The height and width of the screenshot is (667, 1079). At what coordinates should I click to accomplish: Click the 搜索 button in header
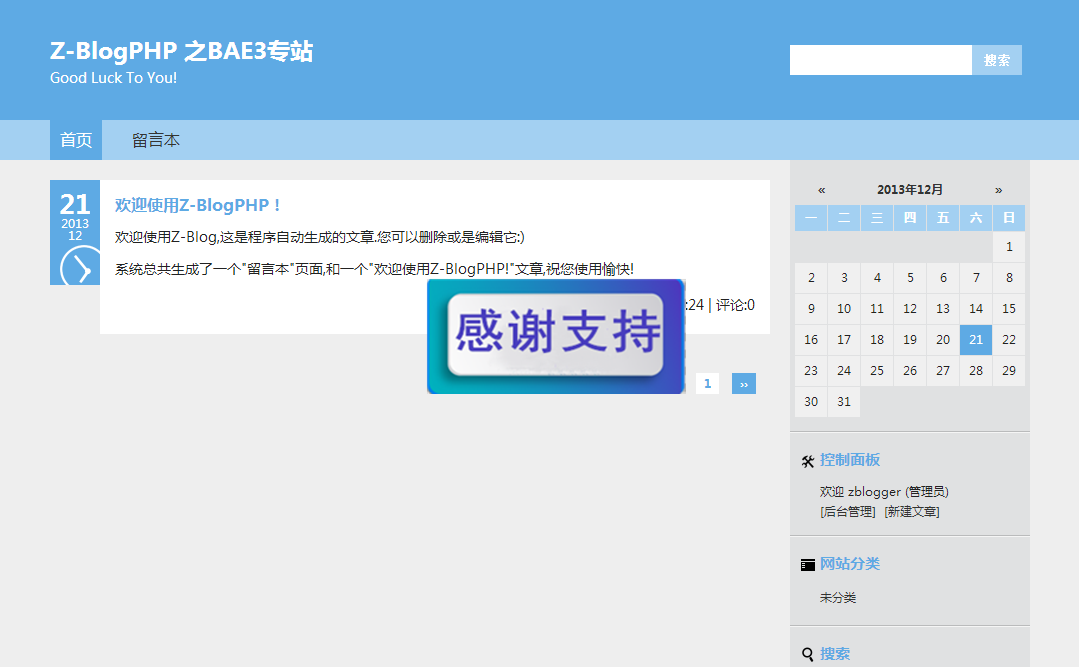(x=996, y=61)
